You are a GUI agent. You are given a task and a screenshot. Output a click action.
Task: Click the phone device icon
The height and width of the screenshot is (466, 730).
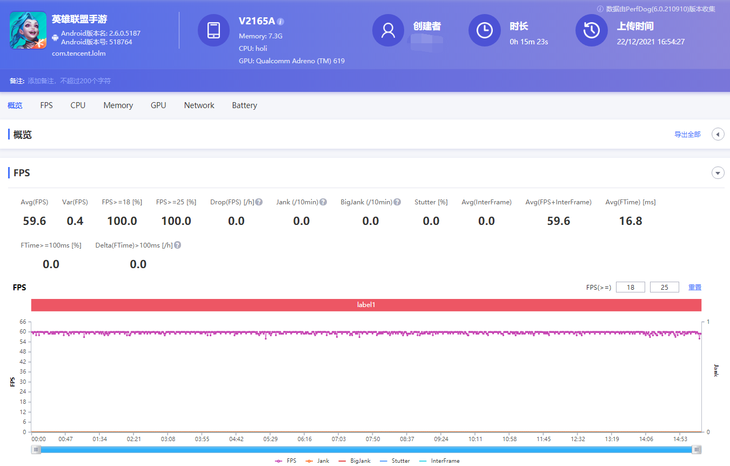[214, 30]
